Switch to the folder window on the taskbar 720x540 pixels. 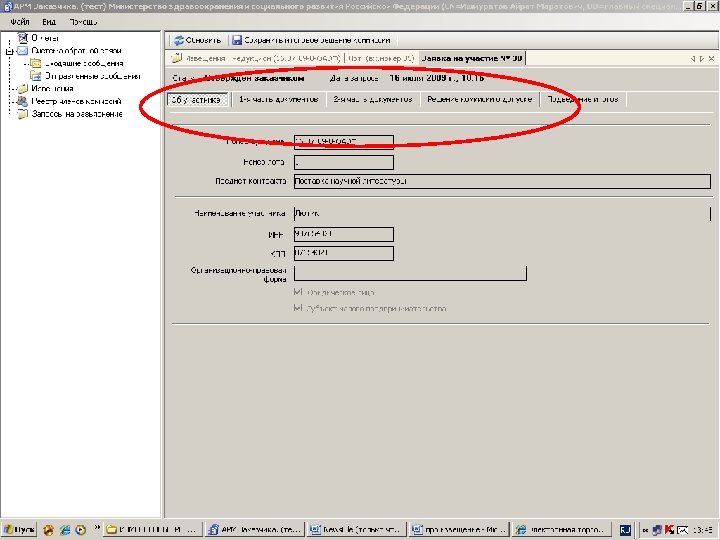(152, 530)
